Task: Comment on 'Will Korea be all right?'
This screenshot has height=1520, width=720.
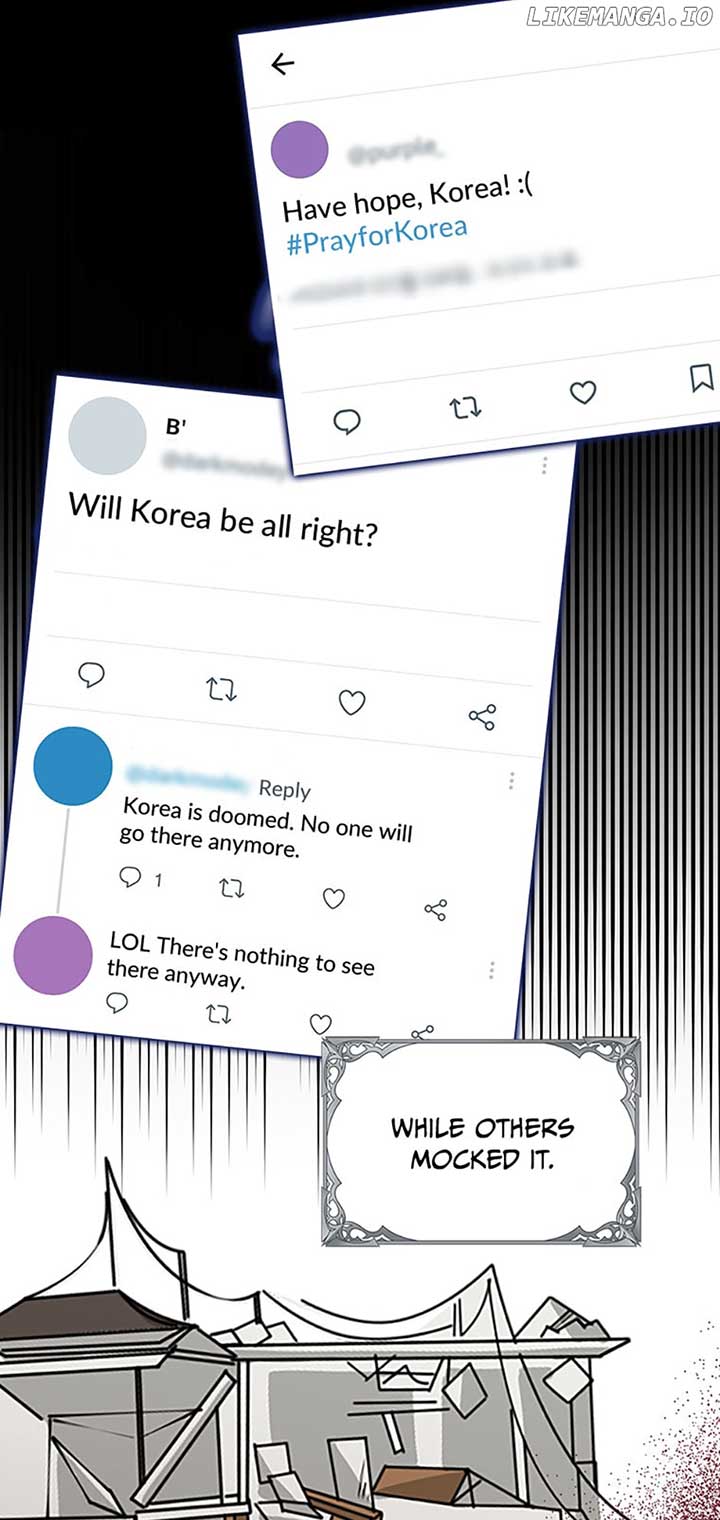Action: click(91, 675)
